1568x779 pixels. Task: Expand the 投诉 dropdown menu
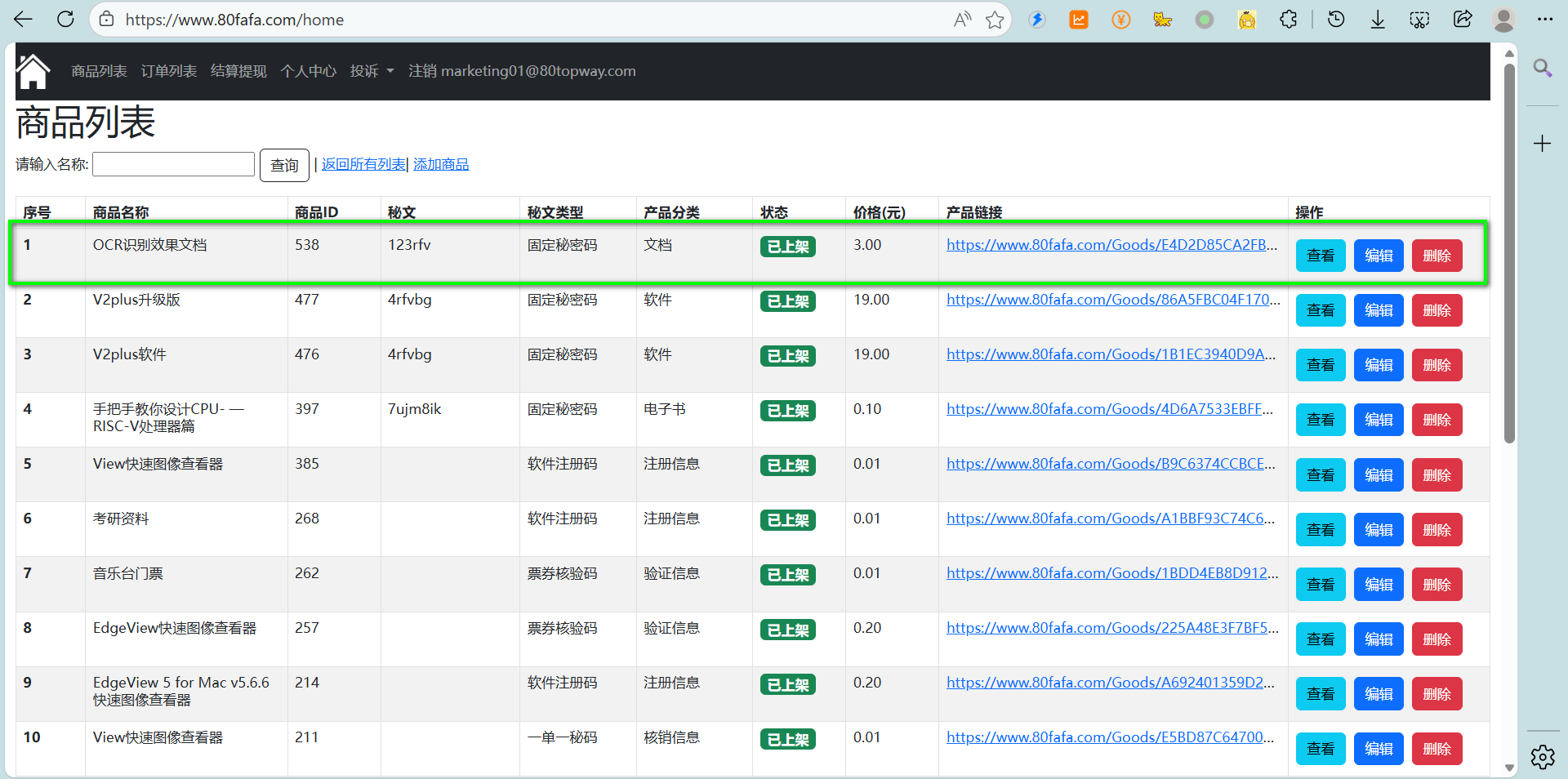point(372,72)
